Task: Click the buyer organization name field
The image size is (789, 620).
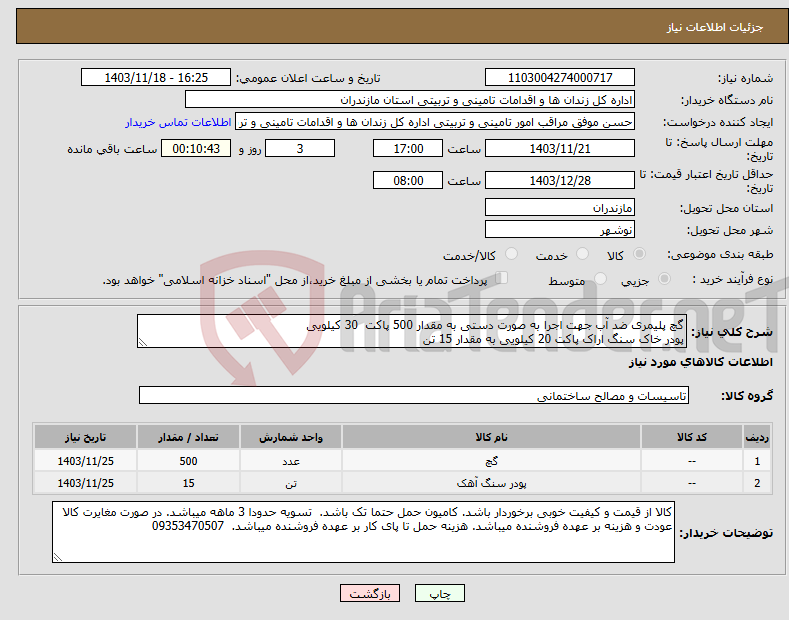Action: 410,100
